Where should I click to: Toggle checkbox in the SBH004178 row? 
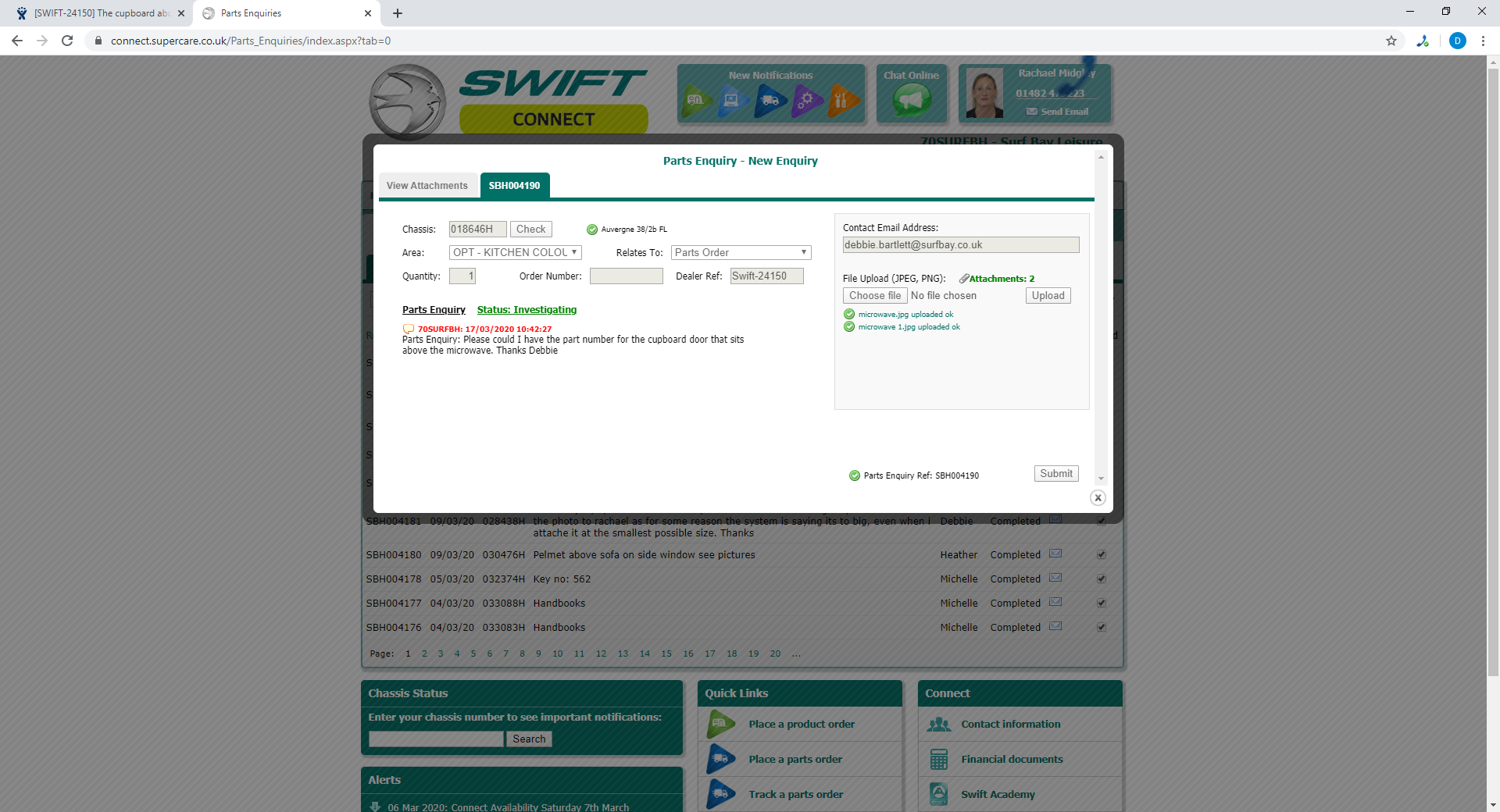(1102, 579)
